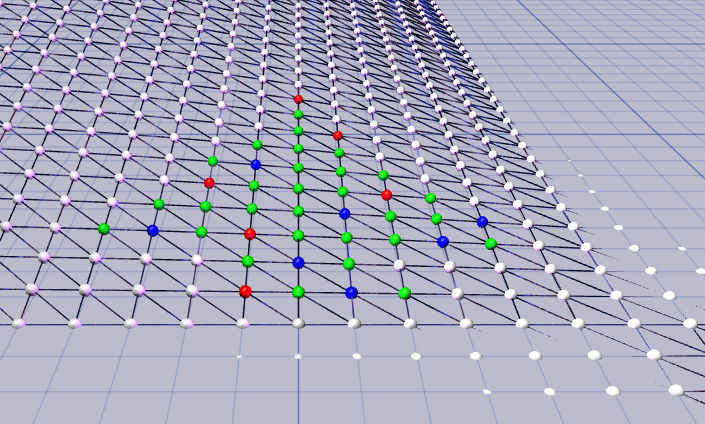Select the rightmost blue sphere in the mesh
Viewport: 705px width, 424px height.
click(482, 222)
